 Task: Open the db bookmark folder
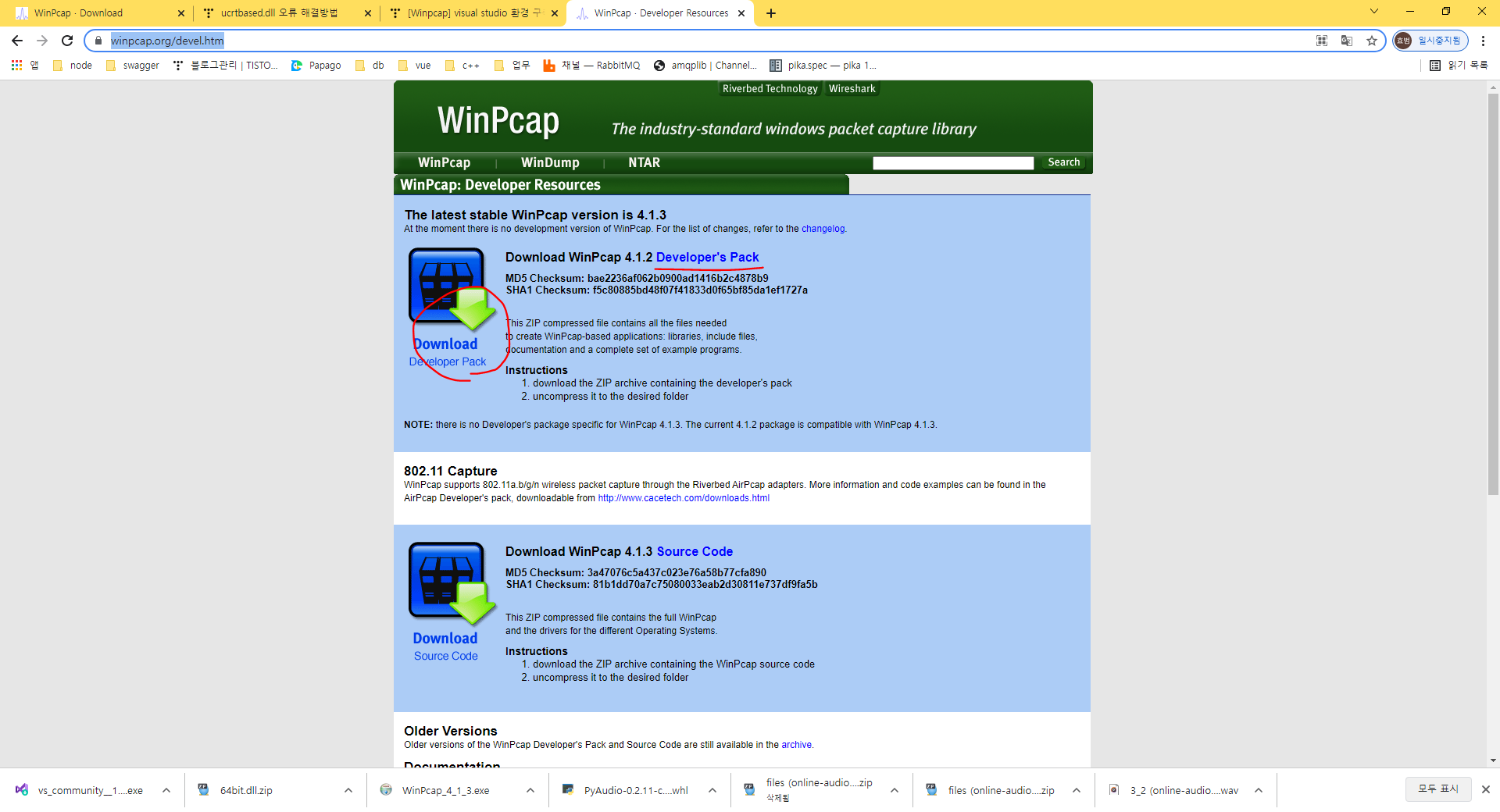370,66
